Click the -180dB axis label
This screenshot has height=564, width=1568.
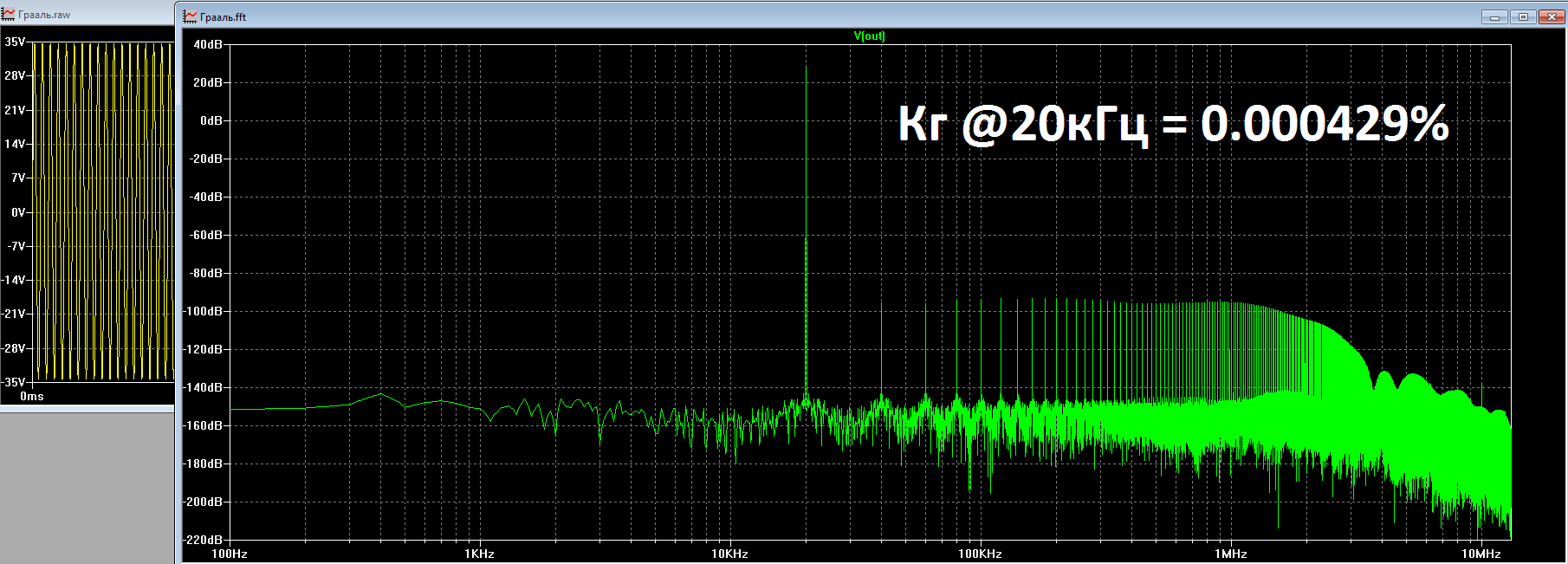[x=204, y=464]
